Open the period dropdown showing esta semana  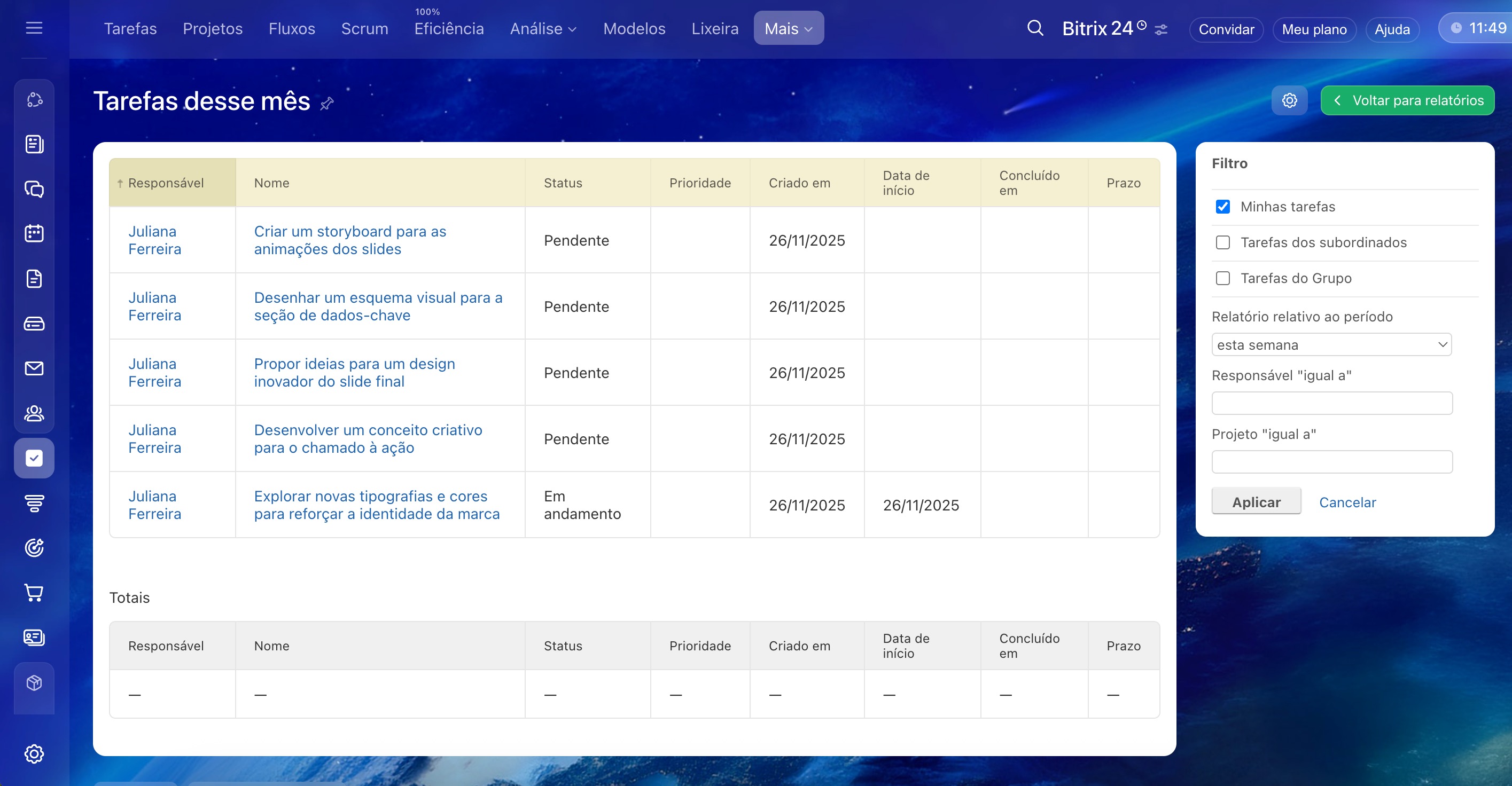[1331, 345]
